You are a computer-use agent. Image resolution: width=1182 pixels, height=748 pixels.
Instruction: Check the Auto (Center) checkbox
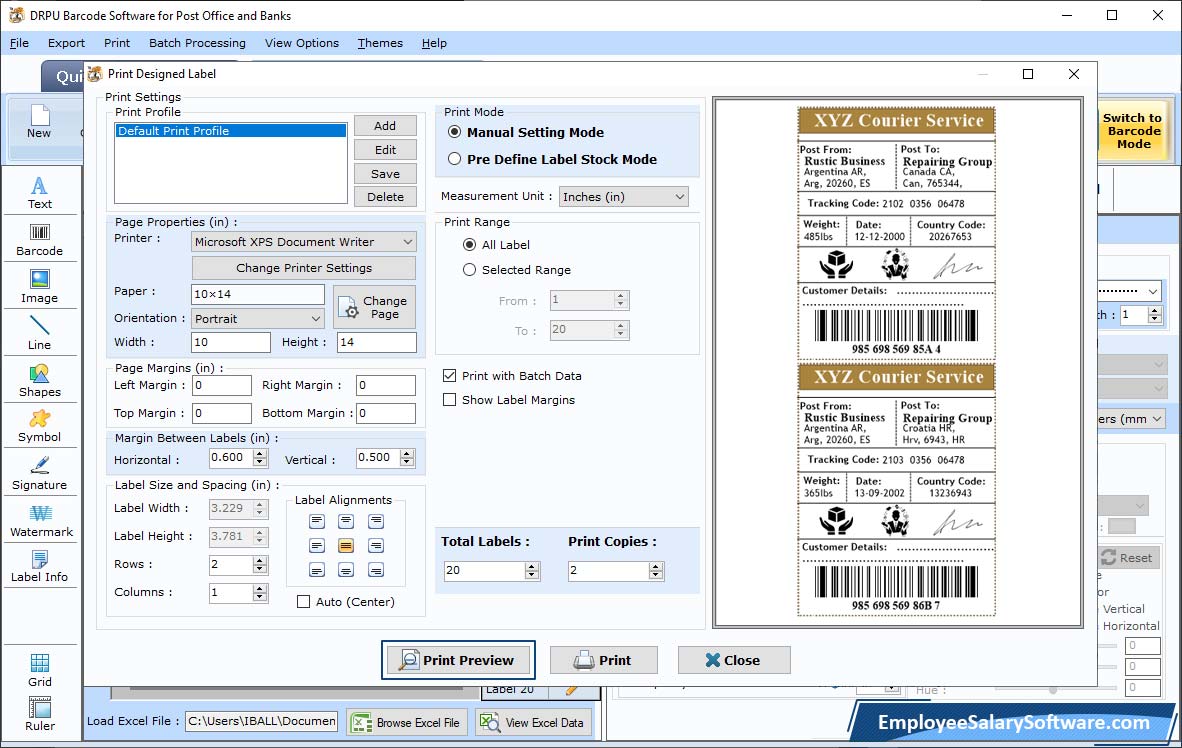tap(303, 602)
